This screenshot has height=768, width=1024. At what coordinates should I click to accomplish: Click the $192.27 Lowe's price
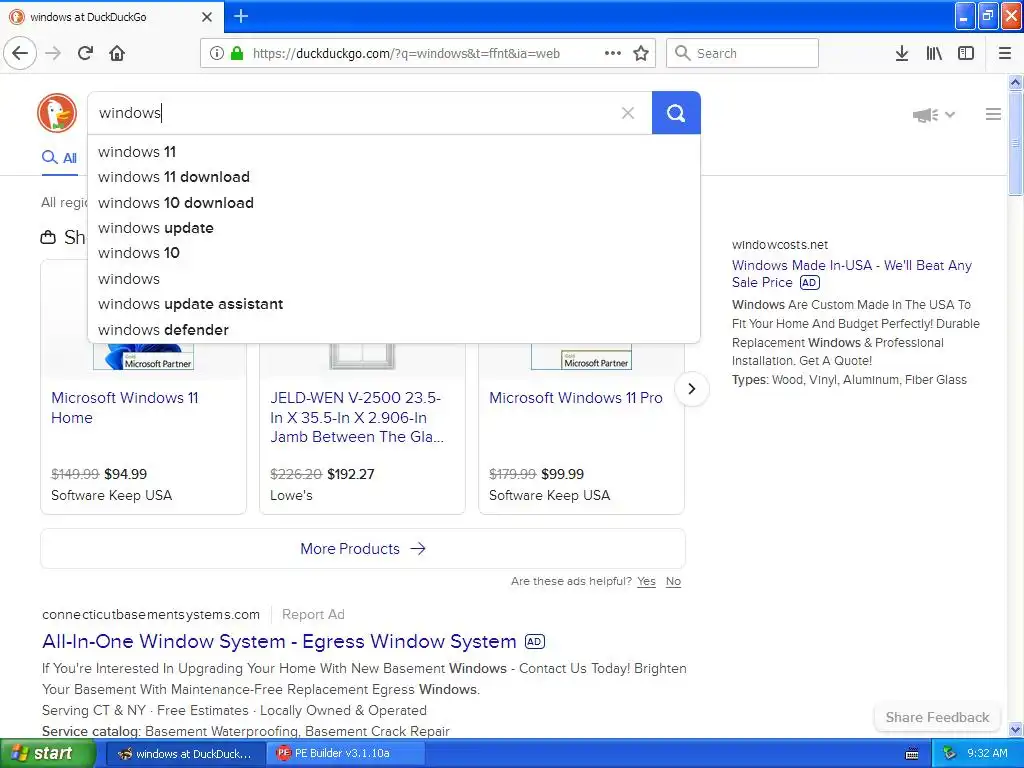coord(351,474)
